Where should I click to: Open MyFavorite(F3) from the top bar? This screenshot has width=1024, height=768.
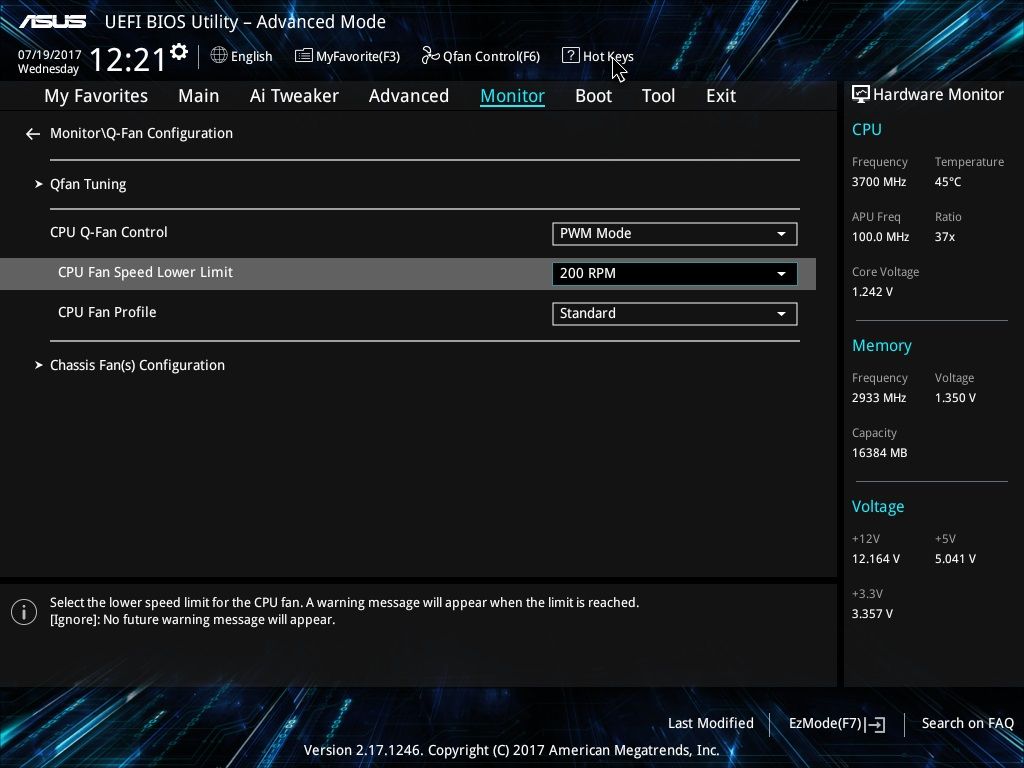point(347,56)
